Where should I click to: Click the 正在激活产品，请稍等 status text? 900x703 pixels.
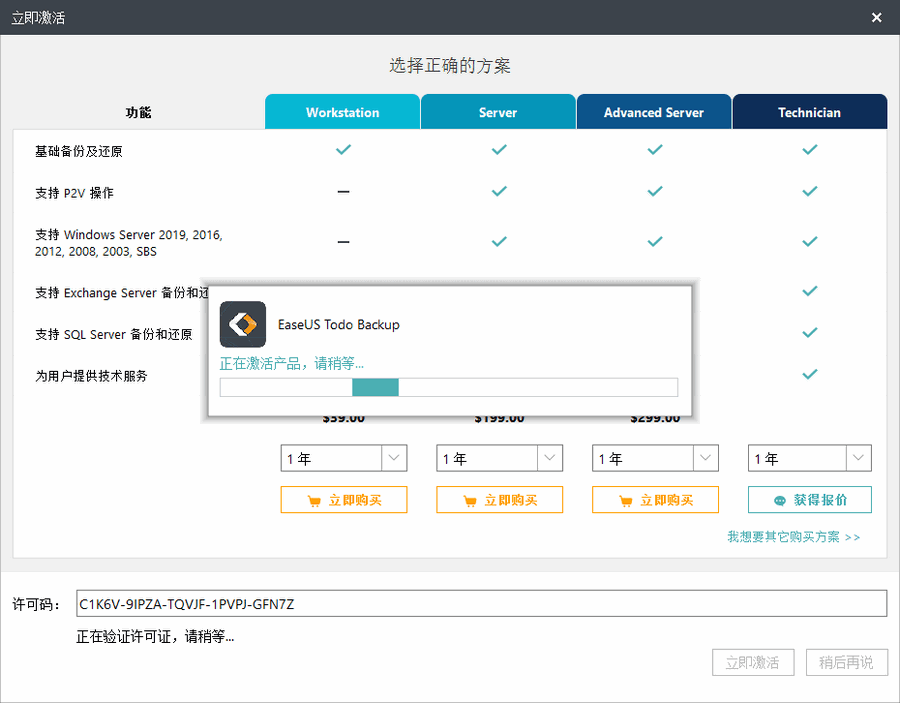292,363
